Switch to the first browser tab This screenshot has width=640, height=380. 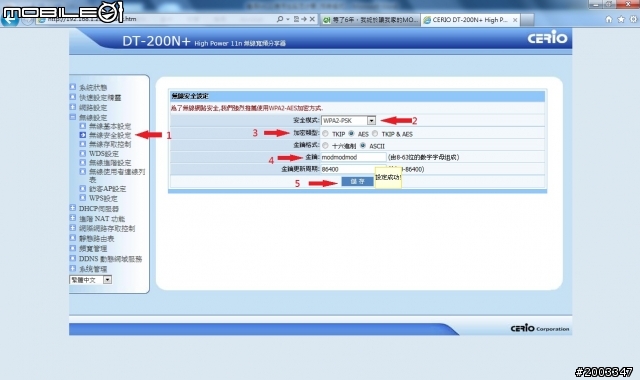pyautogui.click(x=370, y=20)
